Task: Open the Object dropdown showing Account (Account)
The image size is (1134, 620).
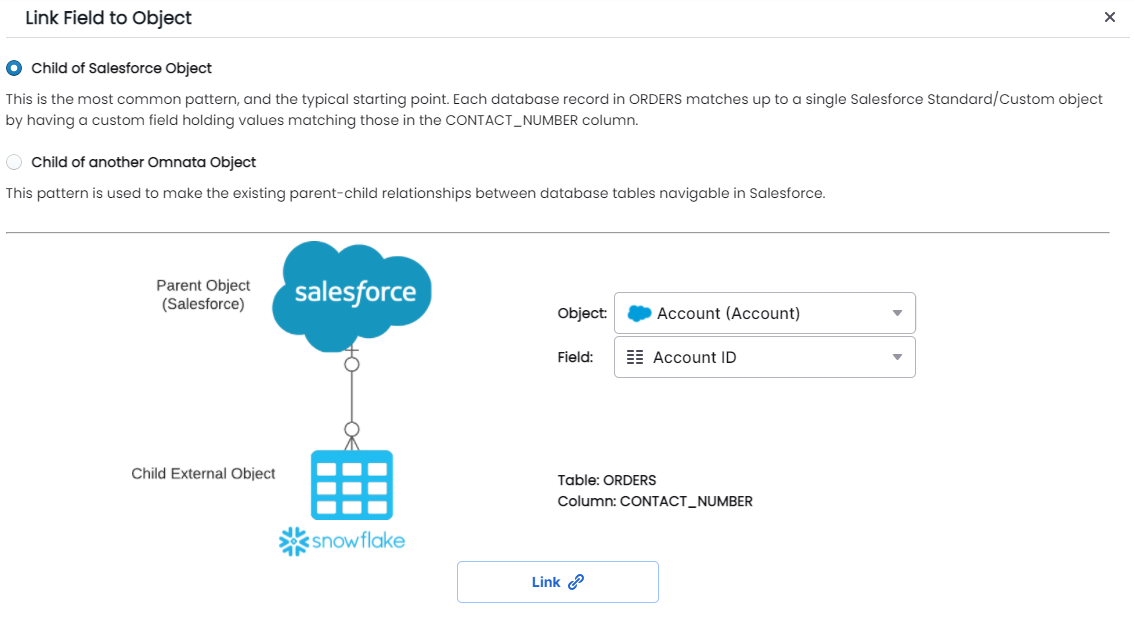Action: [764, 313]
